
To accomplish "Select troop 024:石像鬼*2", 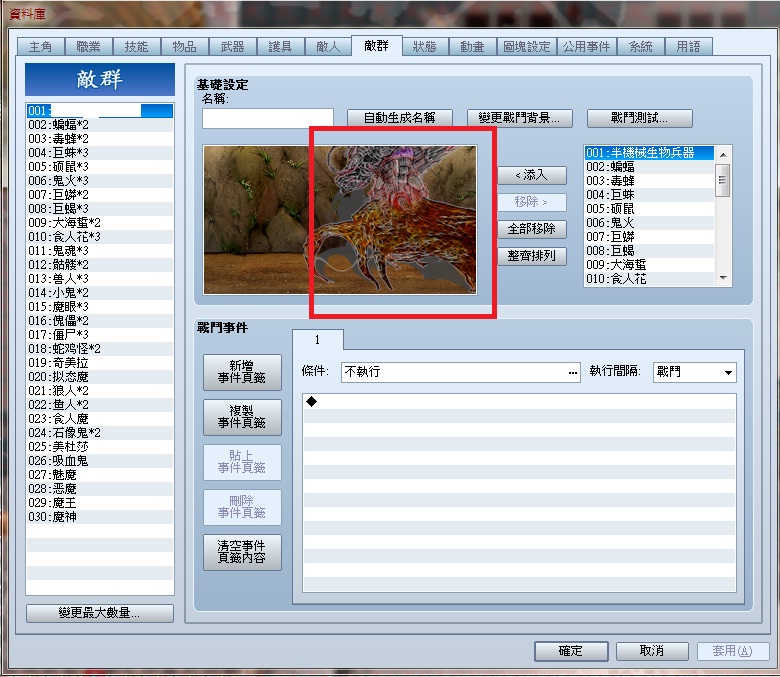I will (100, 433).
